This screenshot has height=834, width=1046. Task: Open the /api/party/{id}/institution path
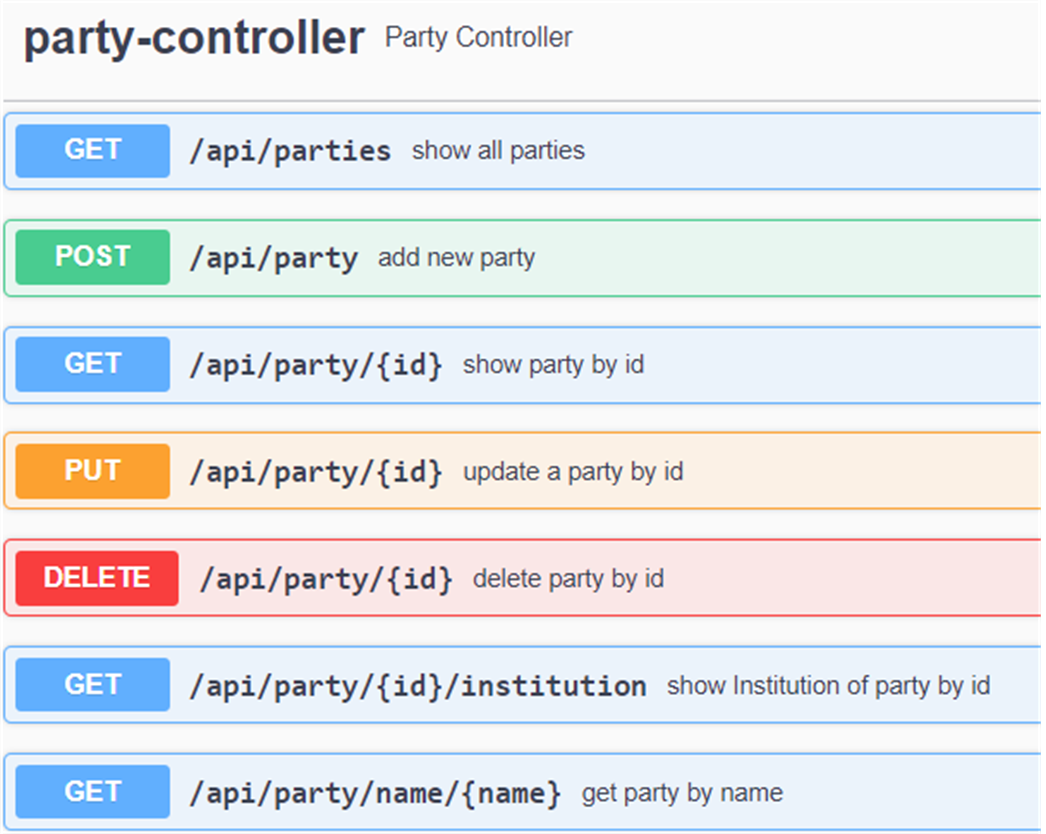pos(418,687)
